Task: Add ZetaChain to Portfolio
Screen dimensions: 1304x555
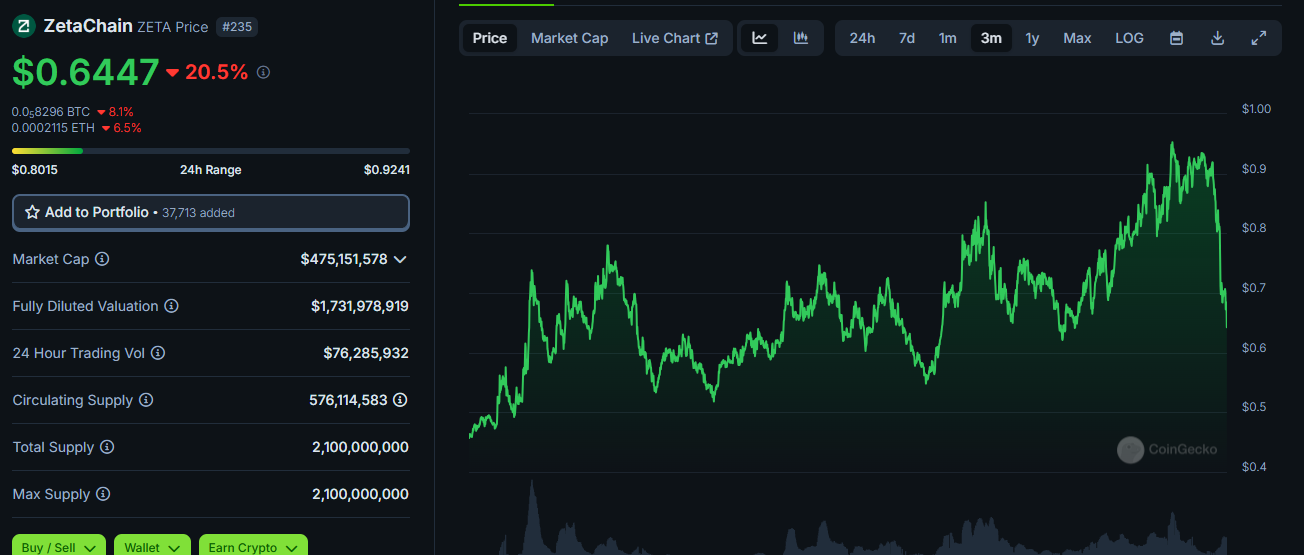Action: 211,212
